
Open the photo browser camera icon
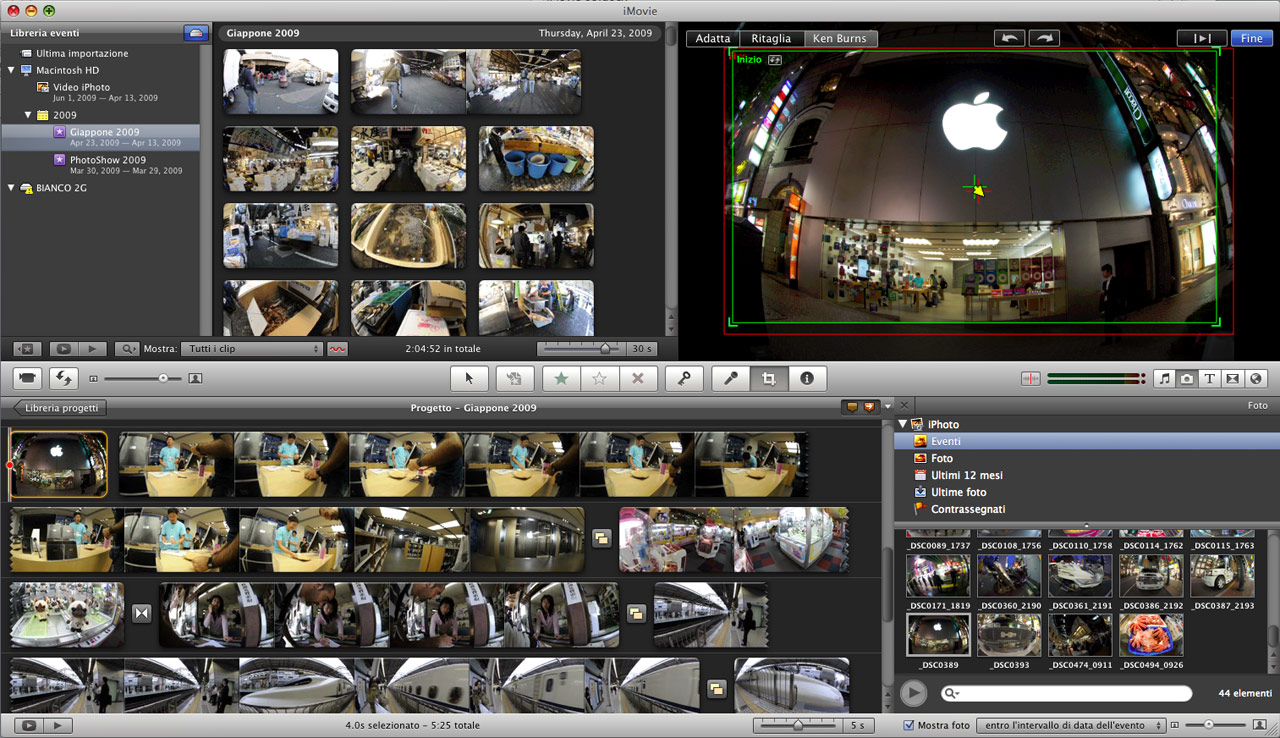coord(1187,378)
